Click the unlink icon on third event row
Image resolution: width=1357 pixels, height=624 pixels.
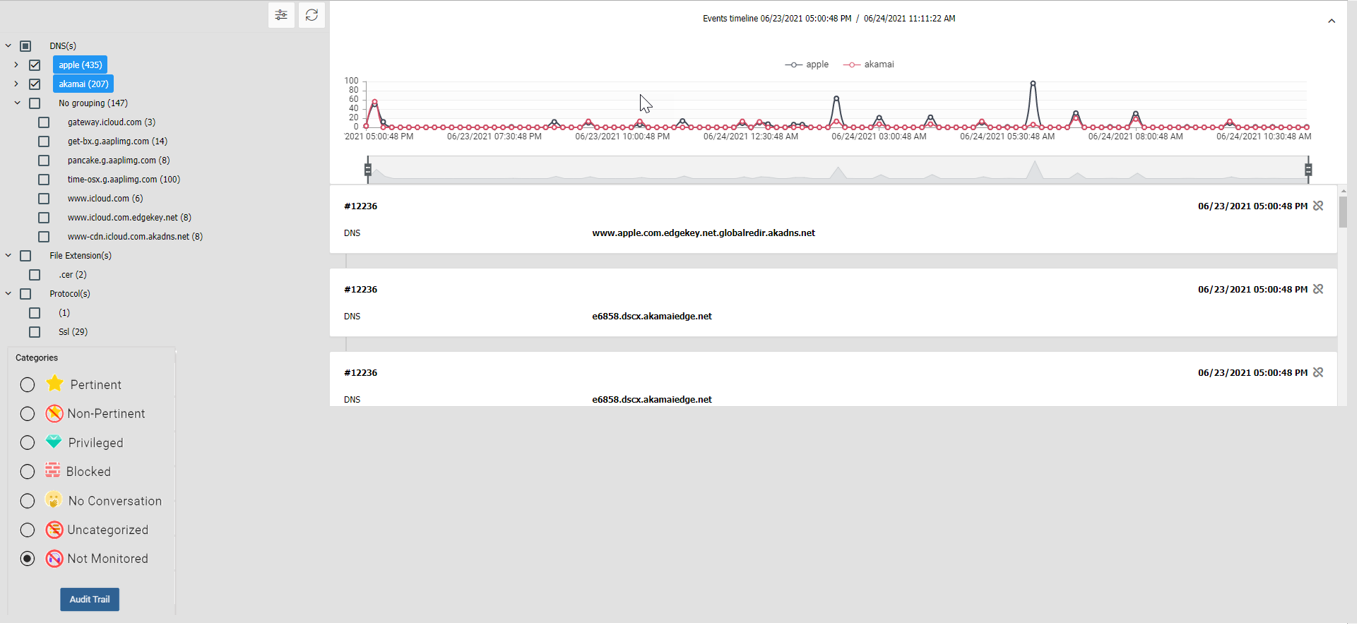[x=1318, y=372]
